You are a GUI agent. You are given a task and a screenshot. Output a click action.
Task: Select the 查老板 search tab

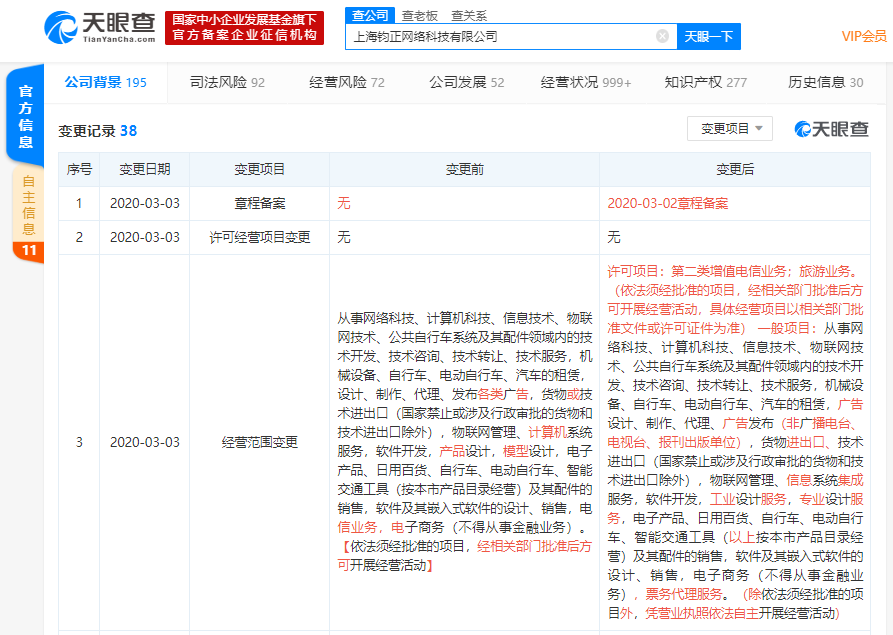click(419, 15)
